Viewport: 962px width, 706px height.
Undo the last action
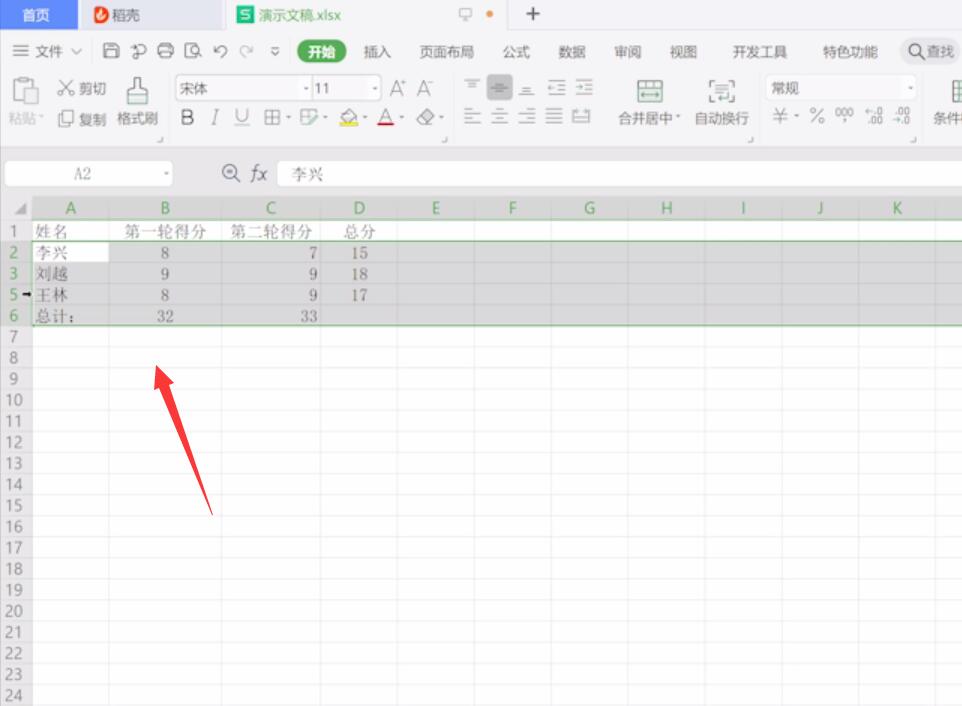[220, 51]
